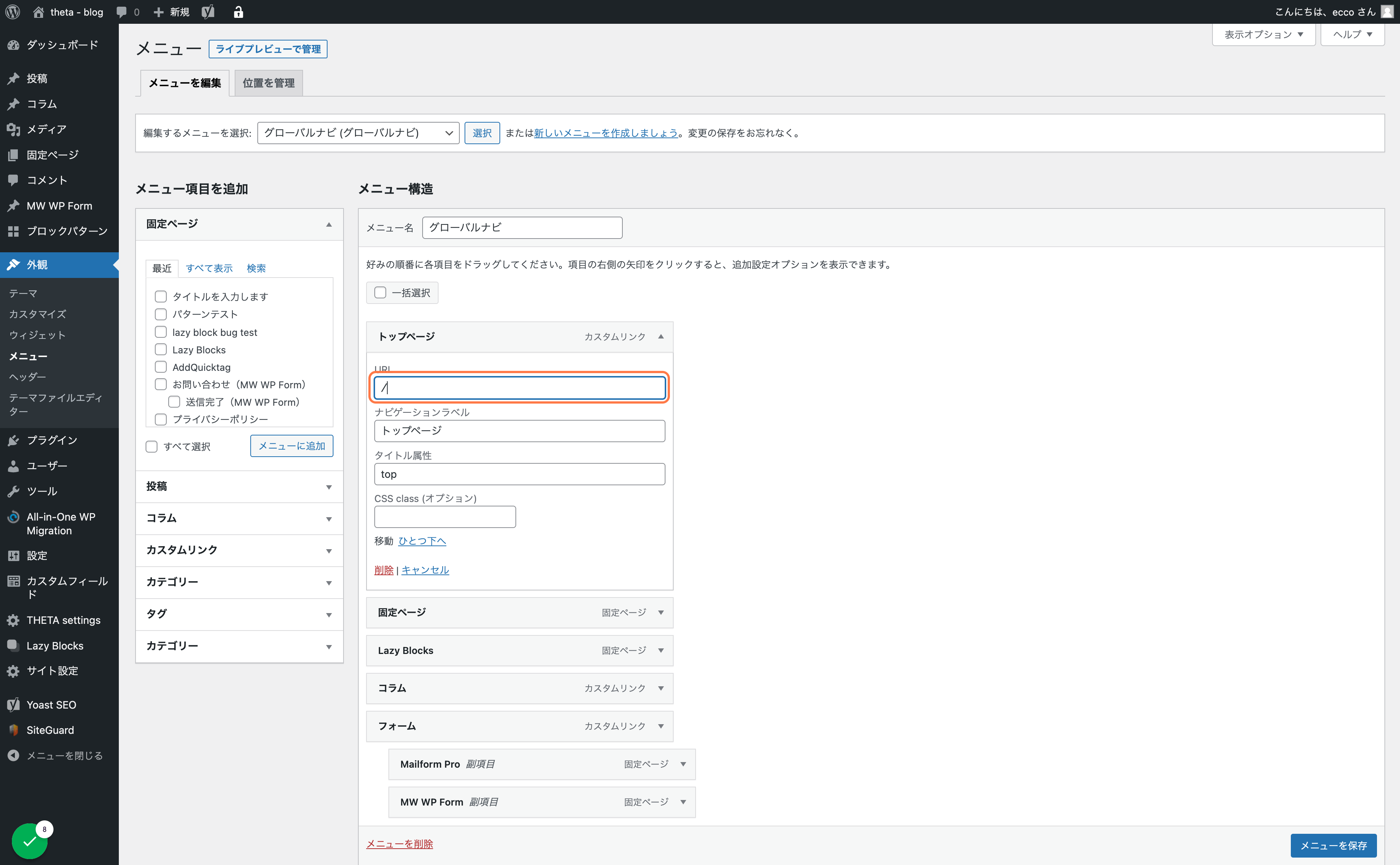1400x865 pixels.
Task: Open ツール in the sidebar
Action: [x=59, y=491]
